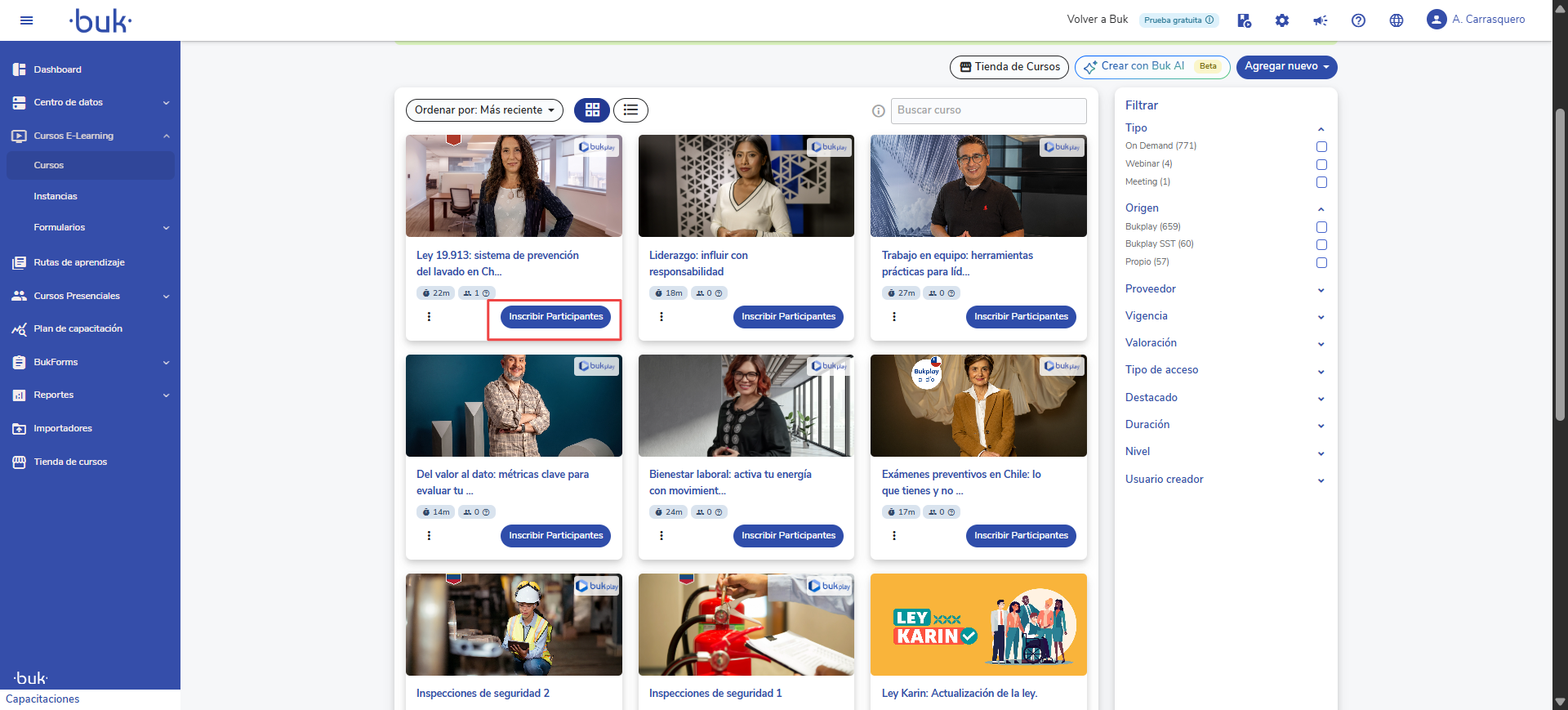Click the info icon beside search field

click(879, 111)
